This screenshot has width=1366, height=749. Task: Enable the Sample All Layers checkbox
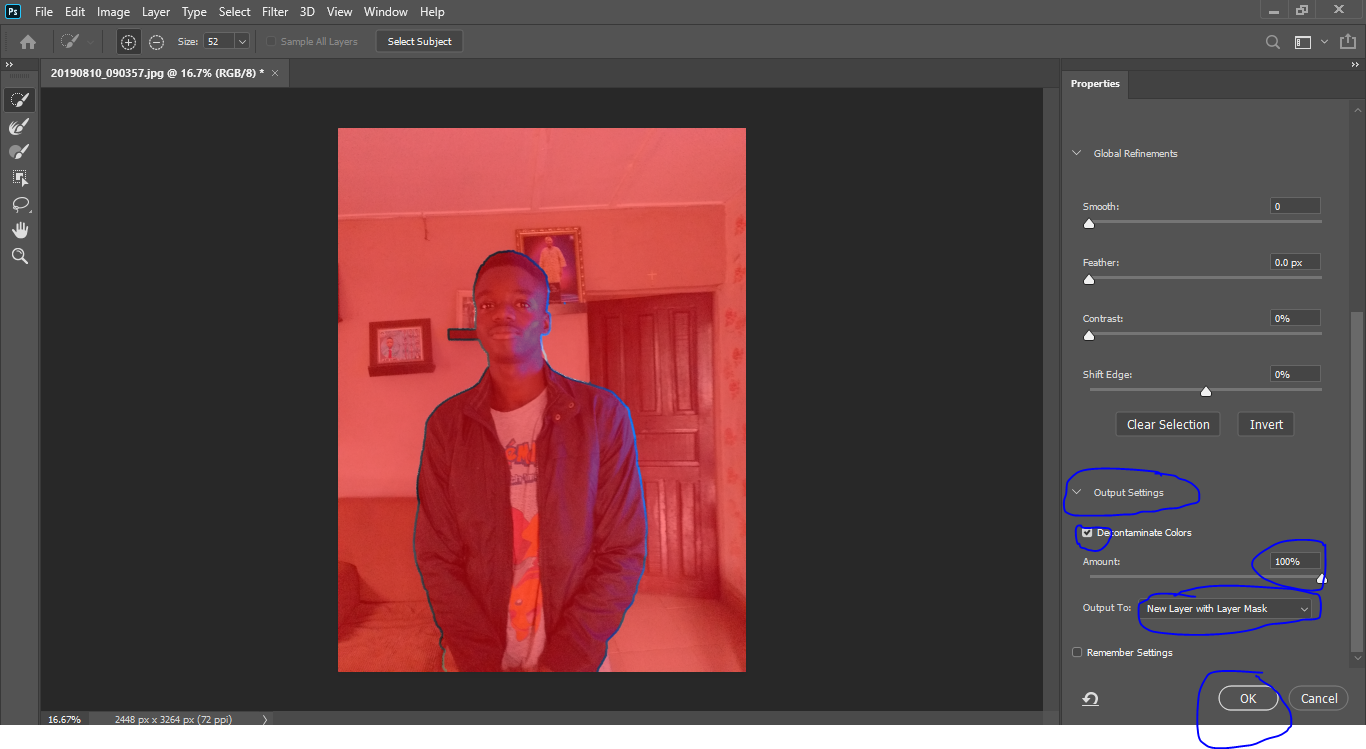coord(270,41)
